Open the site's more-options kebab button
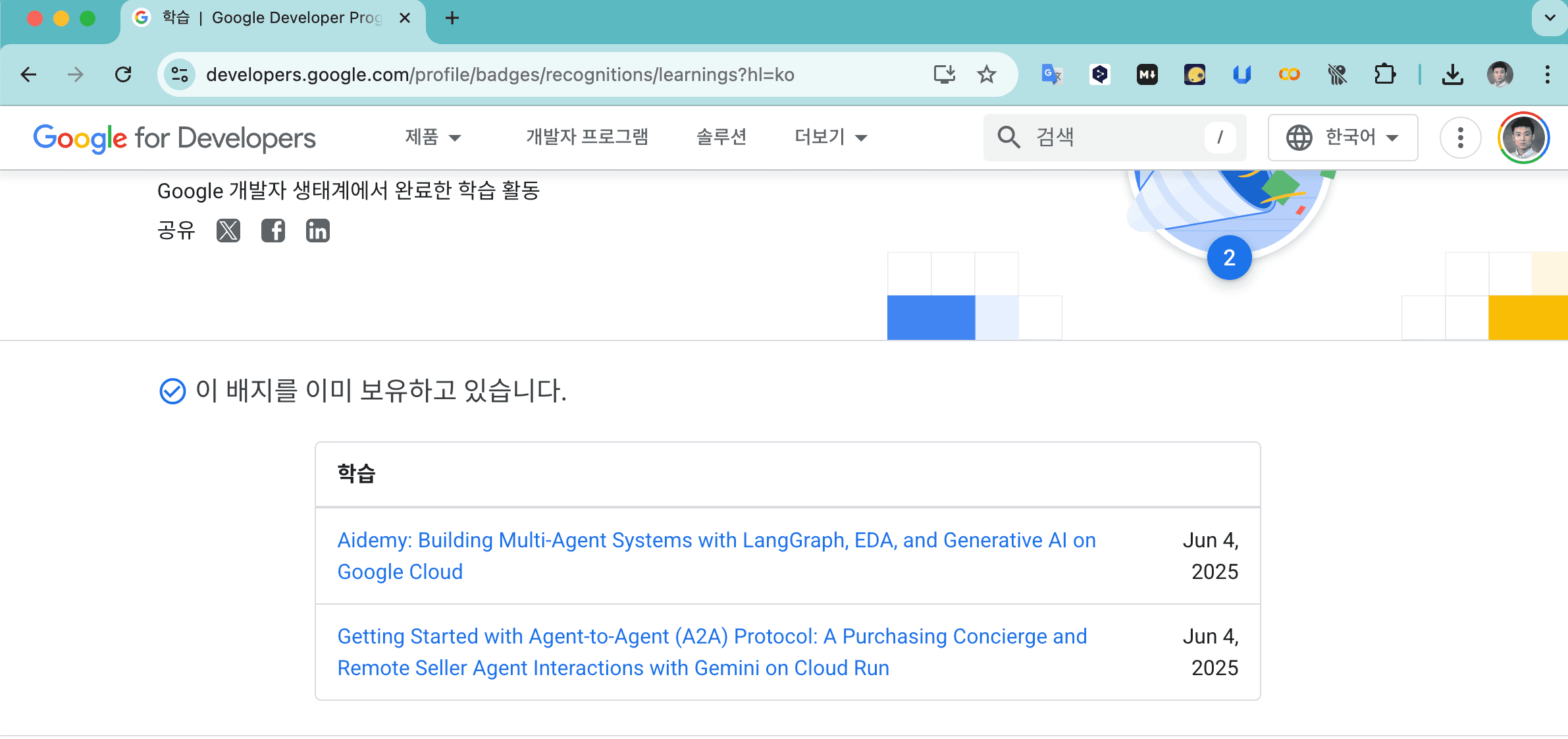This screenshot has width=1568, height=739. coord(1460,138)
